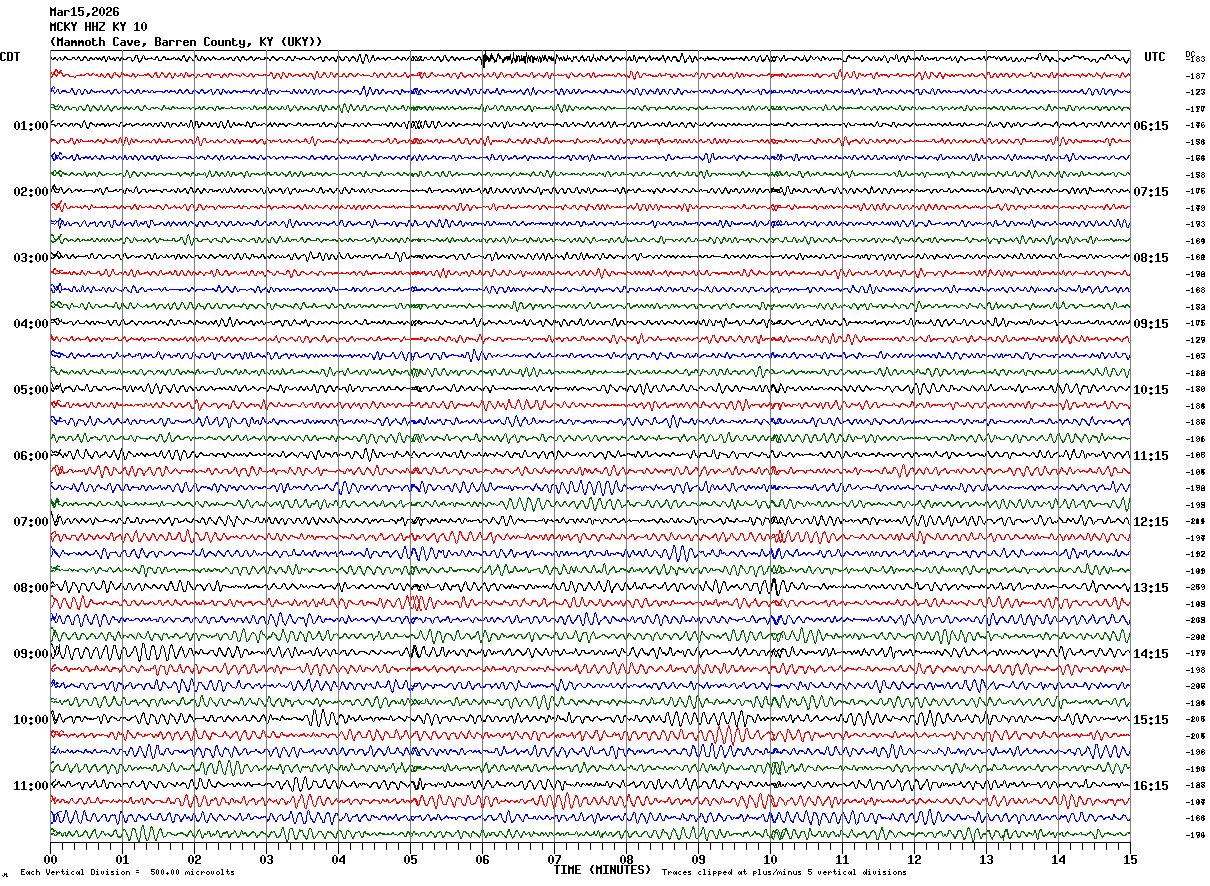Click the 09 tick on the minutes axis
The image size is (1210, 886).
(698, 859)
